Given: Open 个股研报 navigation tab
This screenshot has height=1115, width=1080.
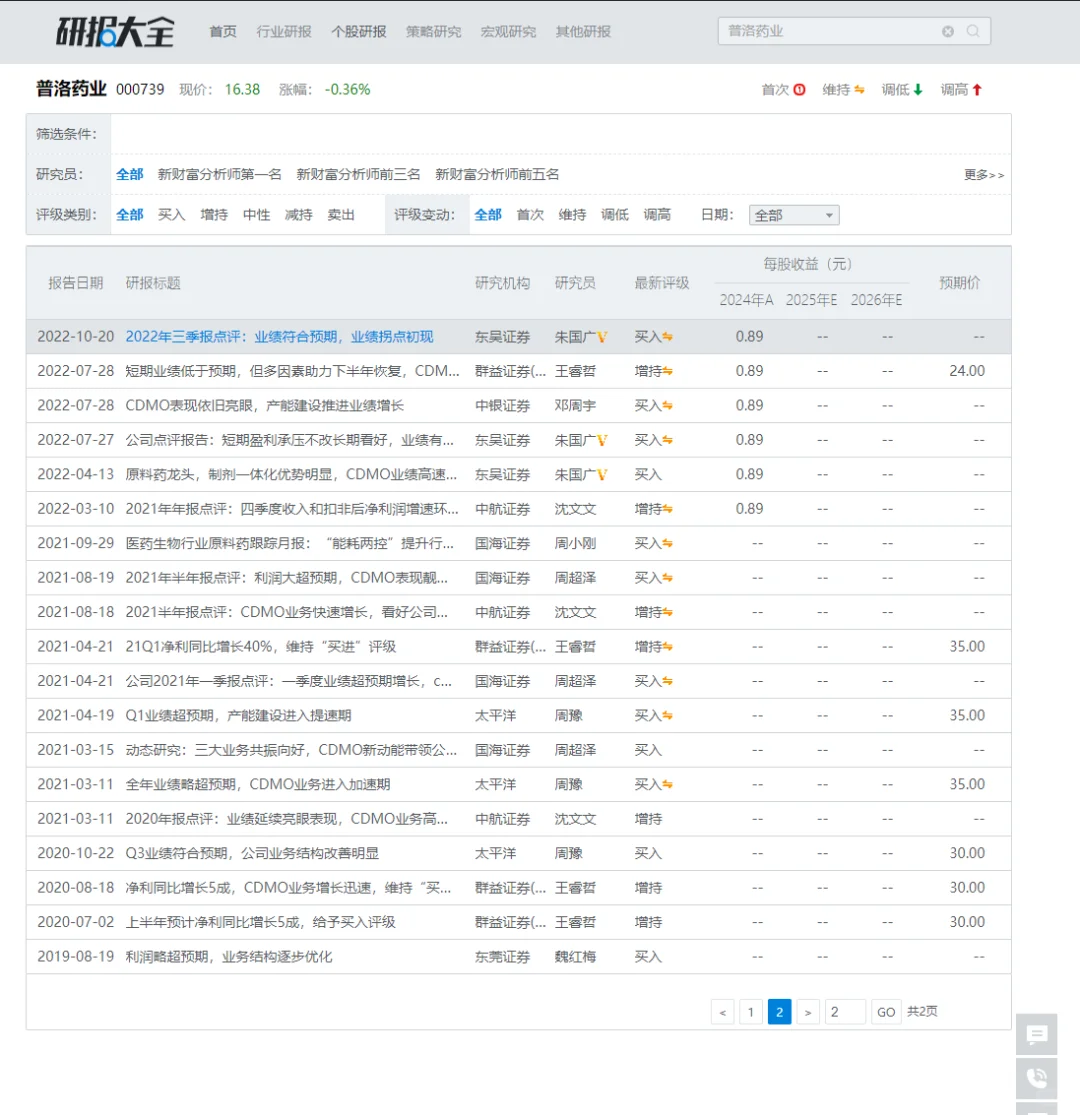Looking at the screenshot, I should pyautogui.click(x=359, y=32).
